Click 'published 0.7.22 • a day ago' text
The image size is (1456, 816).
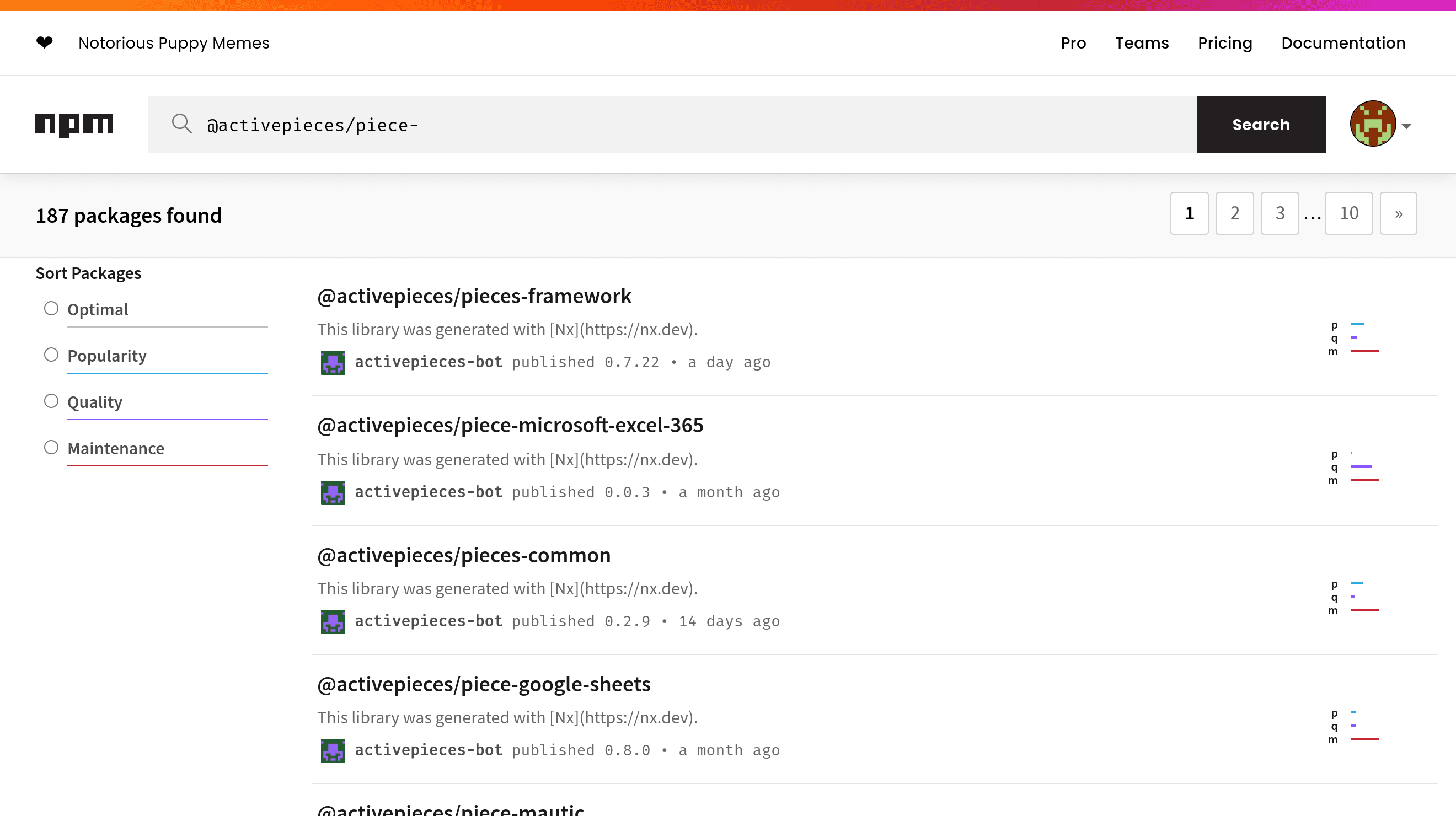(x=641, y=362)
